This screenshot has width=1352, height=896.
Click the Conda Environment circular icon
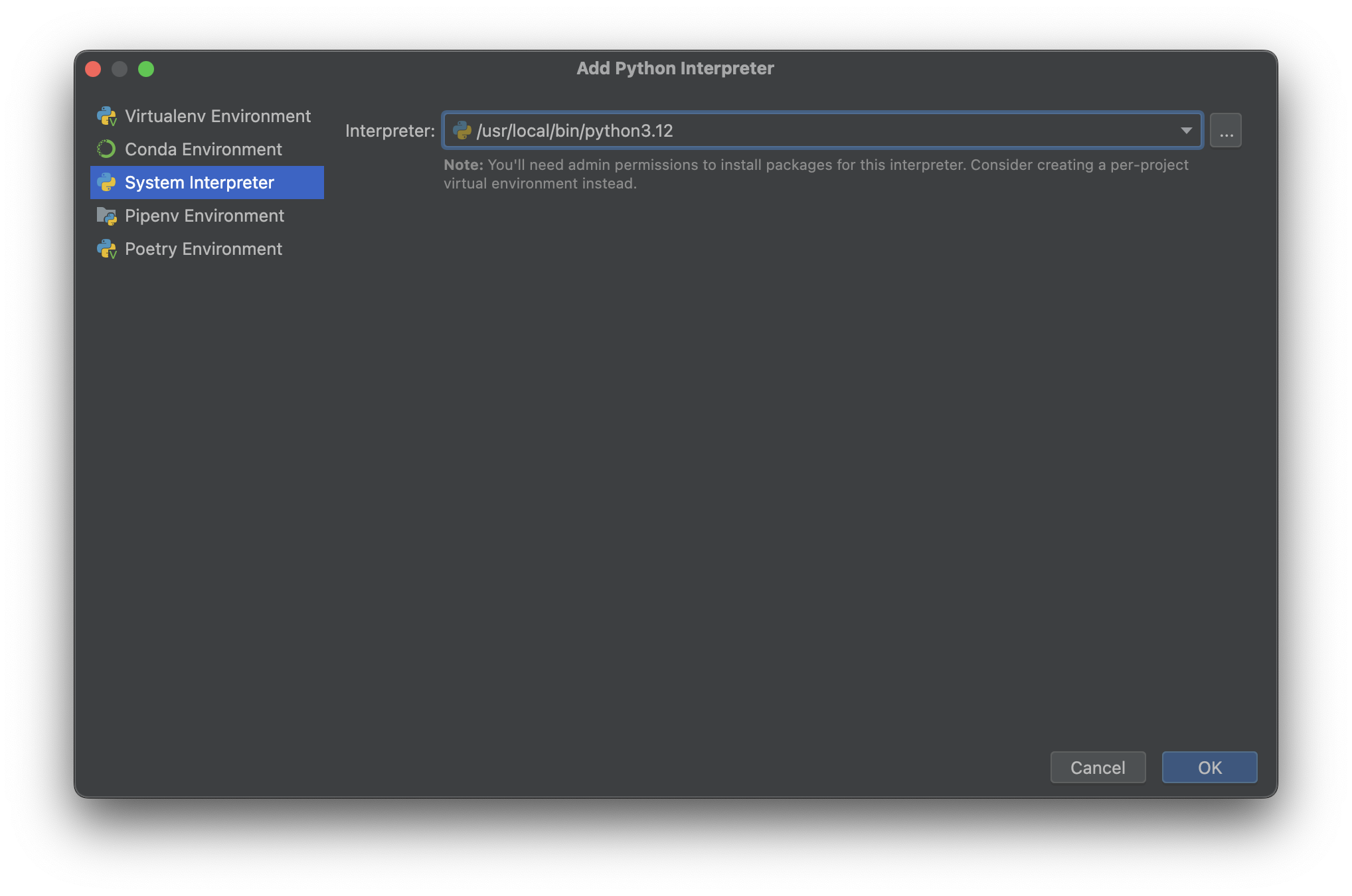tap(108, 149)
